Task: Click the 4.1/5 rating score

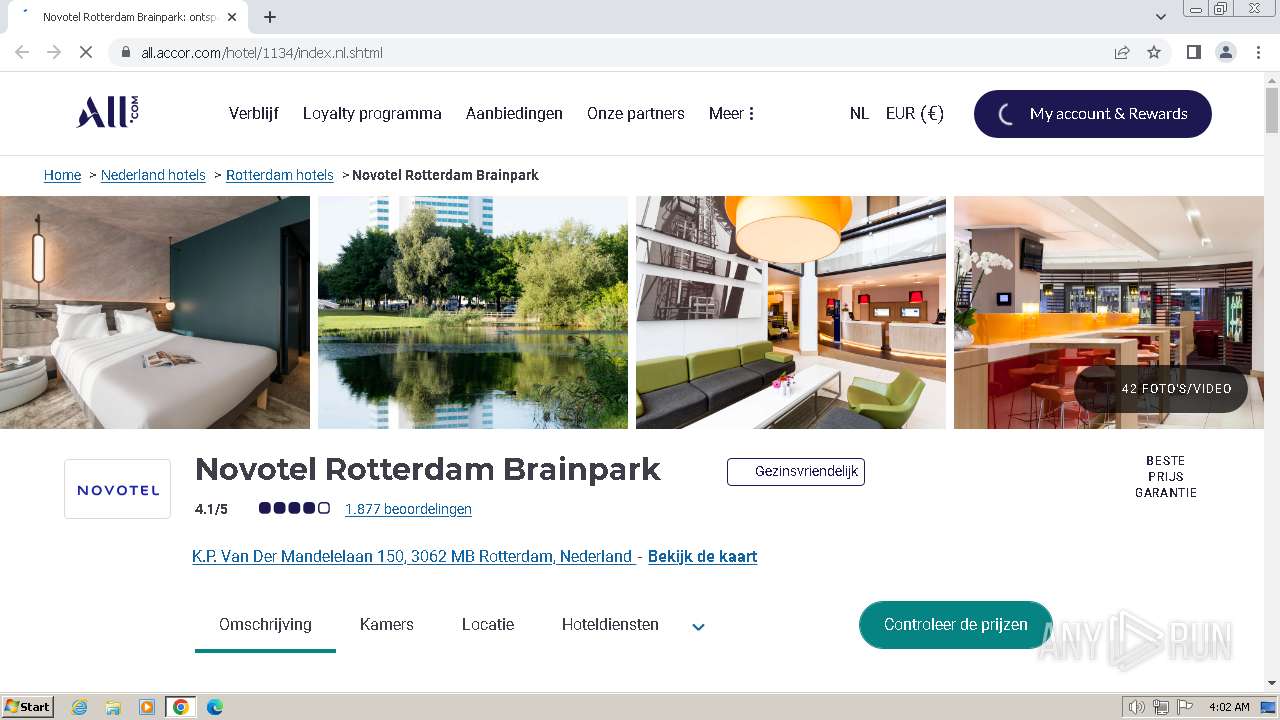Action: pyautogui.click(x=211, y=509)
